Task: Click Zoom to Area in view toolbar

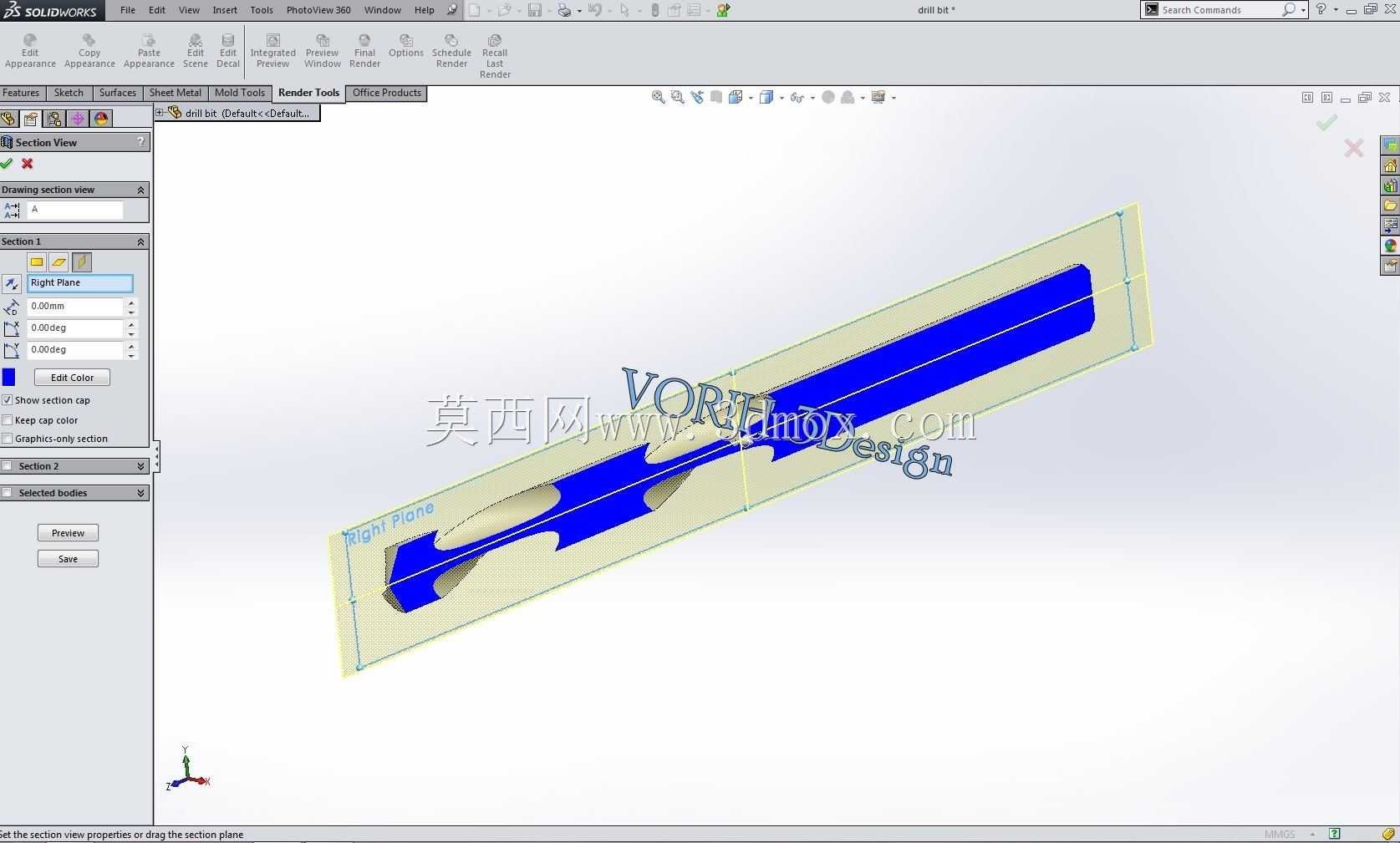Action: click(678, 97)
